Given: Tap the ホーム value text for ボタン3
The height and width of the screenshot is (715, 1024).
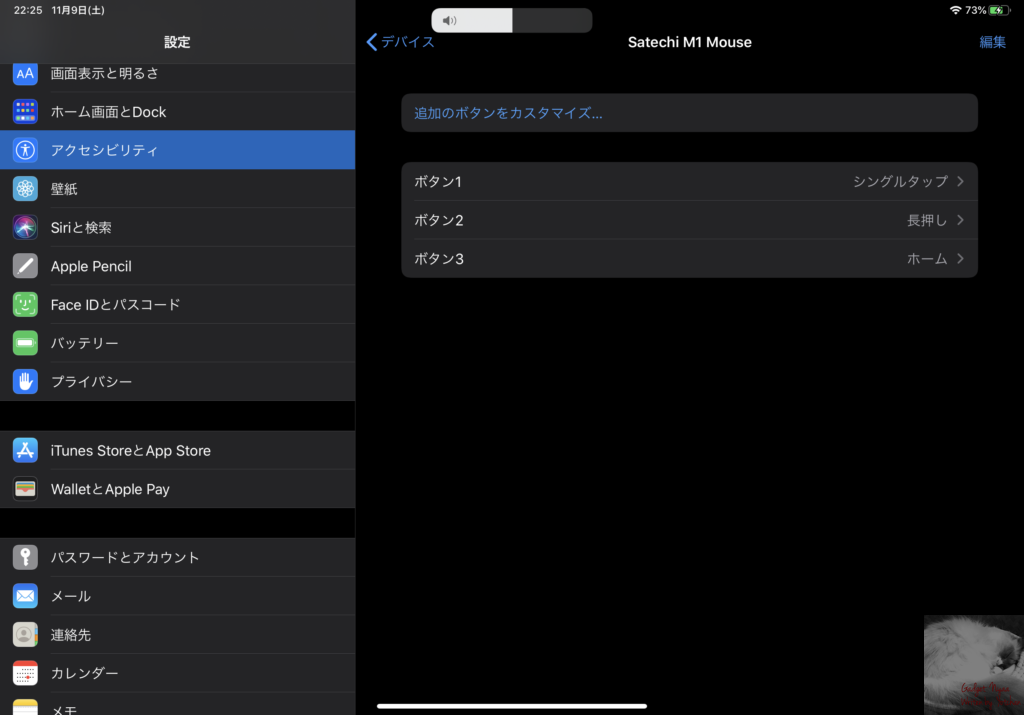Looking at the screenshot, I should [927, 259].
